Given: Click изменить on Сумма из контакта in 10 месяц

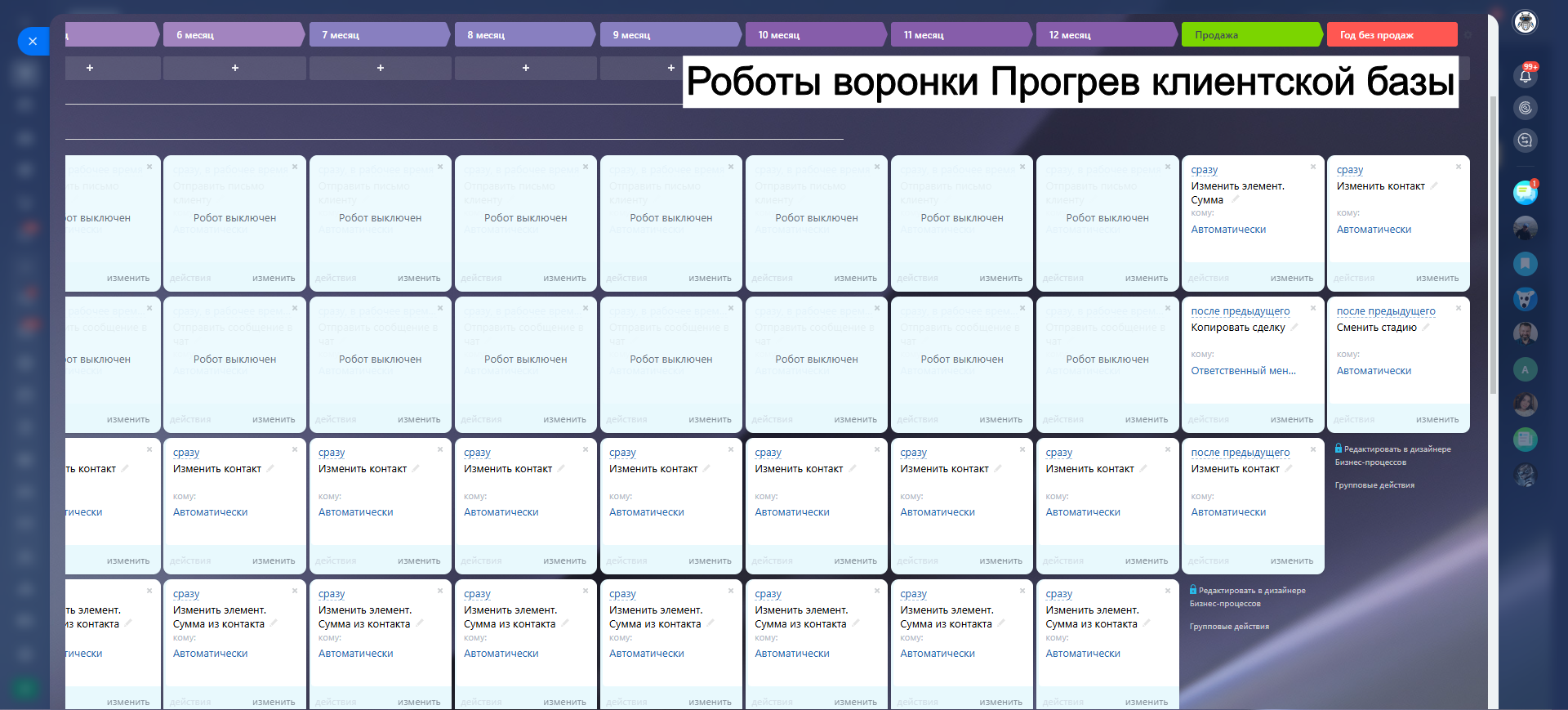Looking at the screenshot, I should pos(855,703).
